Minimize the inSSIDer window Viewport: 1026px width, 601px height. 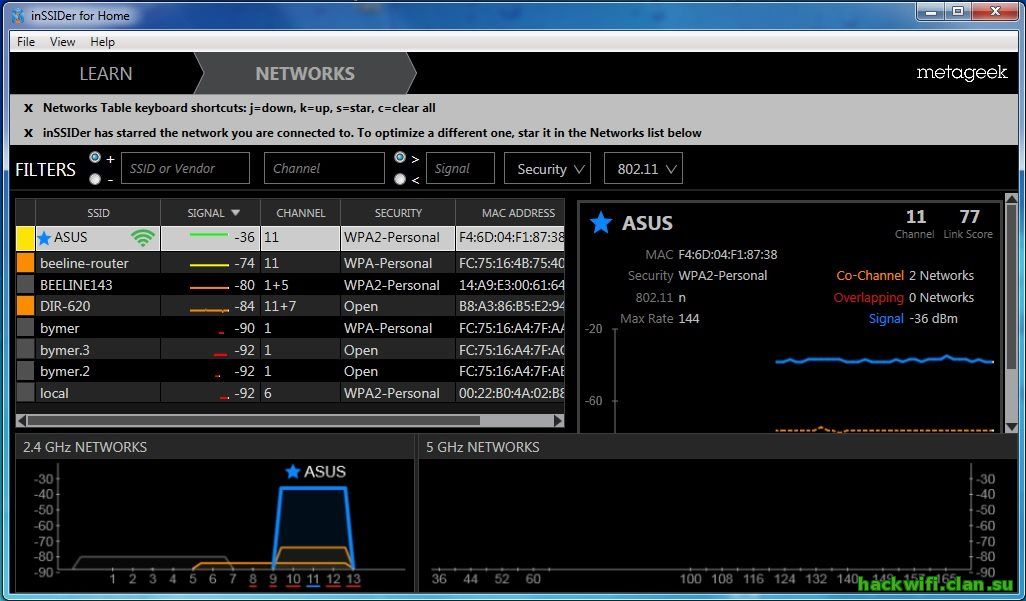click(932, 12)
